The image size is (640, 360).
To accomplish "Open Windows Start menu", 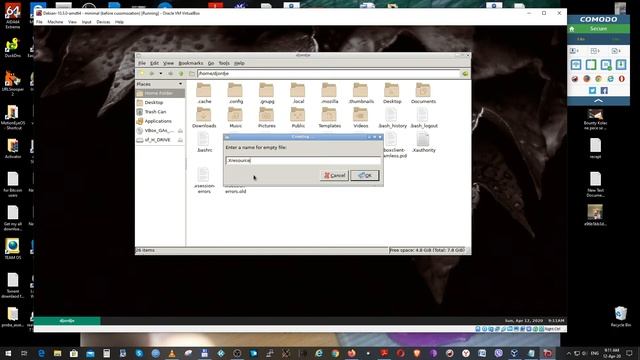I will point(8,353).
